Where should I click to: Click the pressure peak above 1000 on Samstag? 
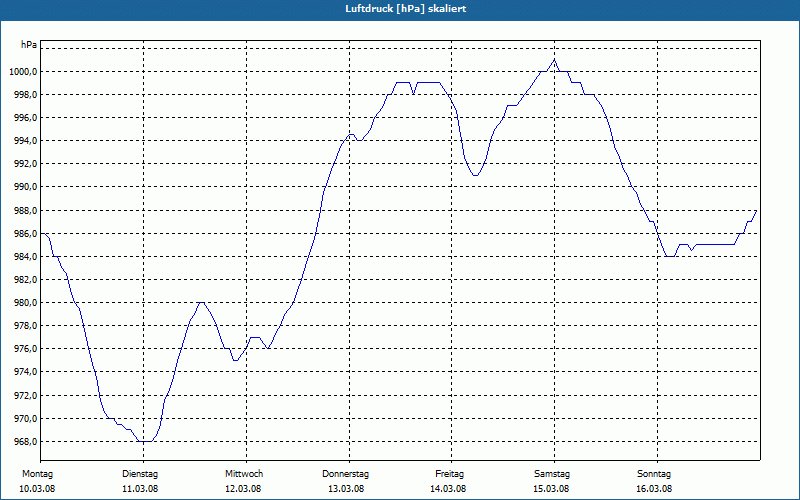click(x=555, y=59)
